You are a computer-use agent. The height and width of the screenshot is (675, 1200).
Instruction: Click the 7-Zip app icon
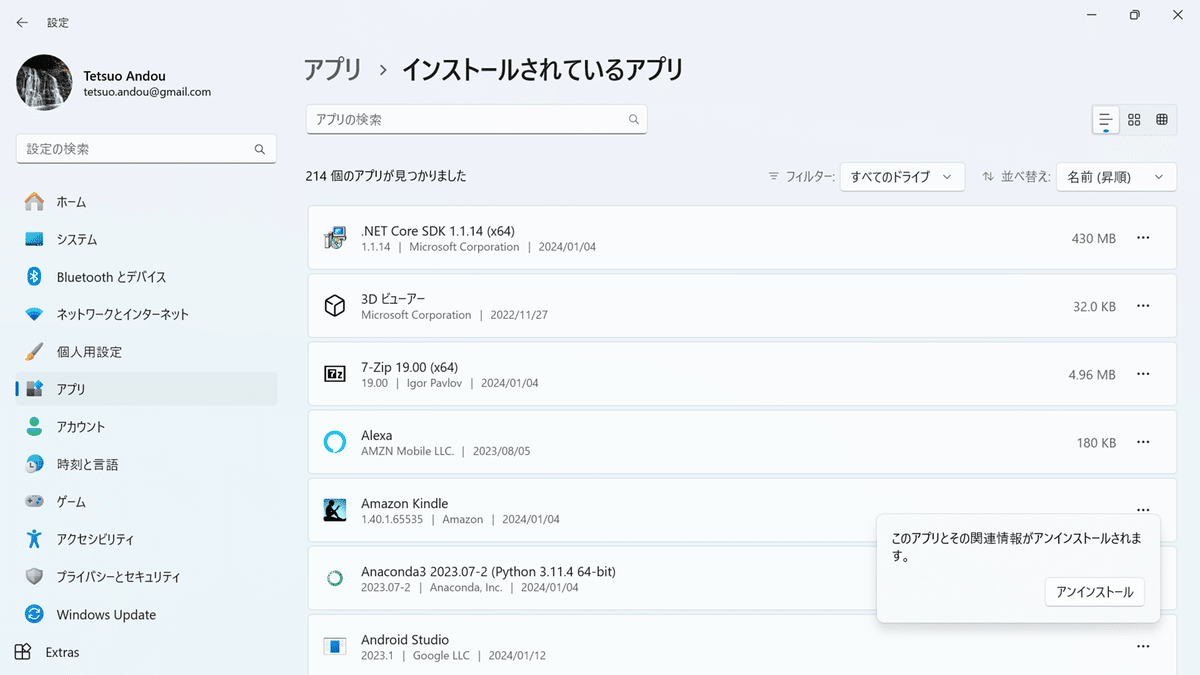[335, 374]
